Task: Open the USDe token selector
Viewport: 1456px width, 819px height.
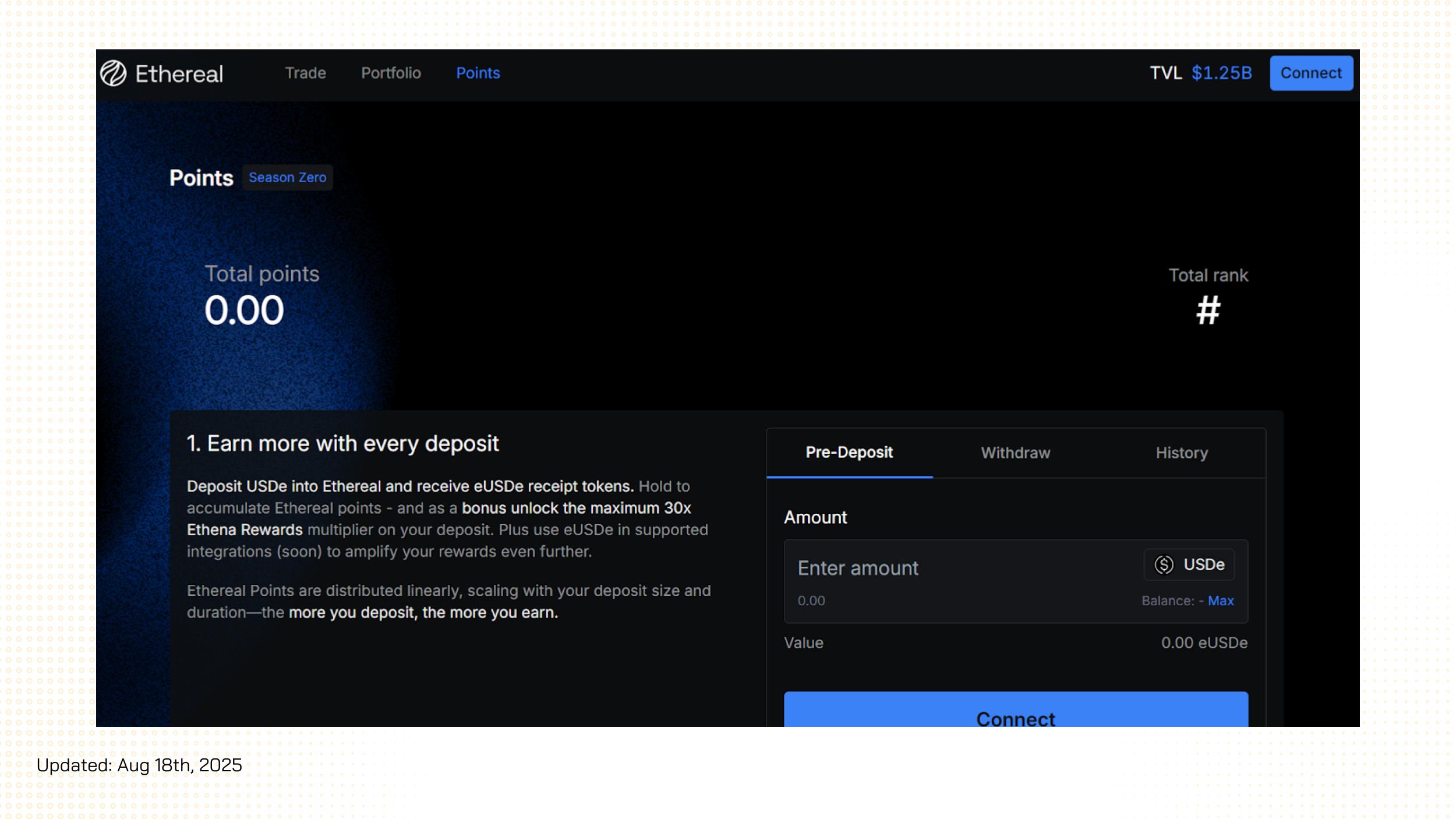Action: tap(1189, 564)
